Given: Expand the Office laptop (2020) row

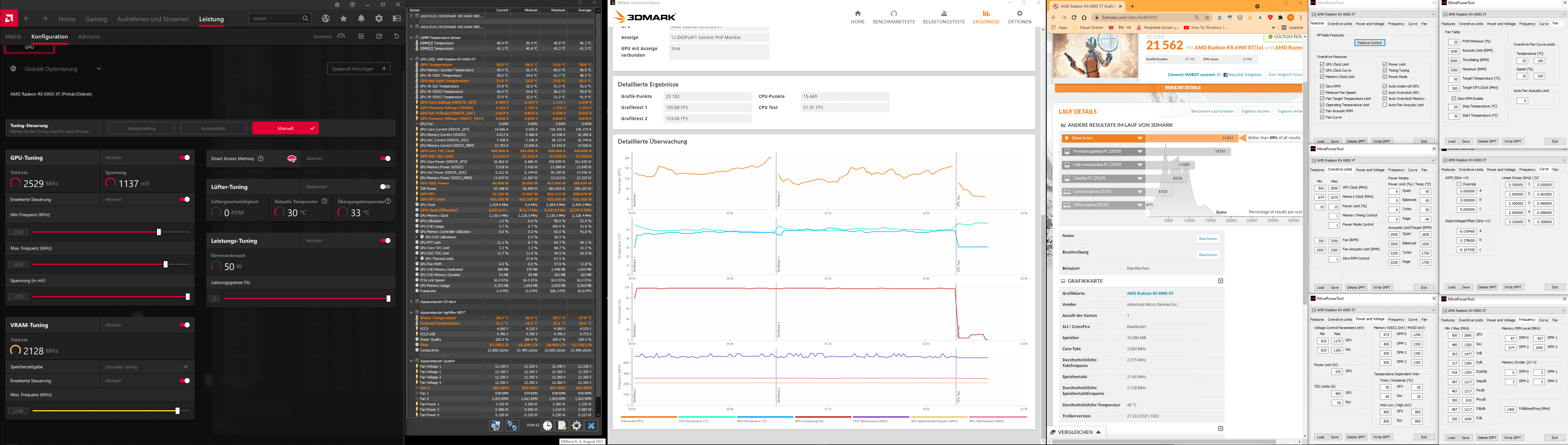Looking at the screenshot, I should [x=1140, y=205].
